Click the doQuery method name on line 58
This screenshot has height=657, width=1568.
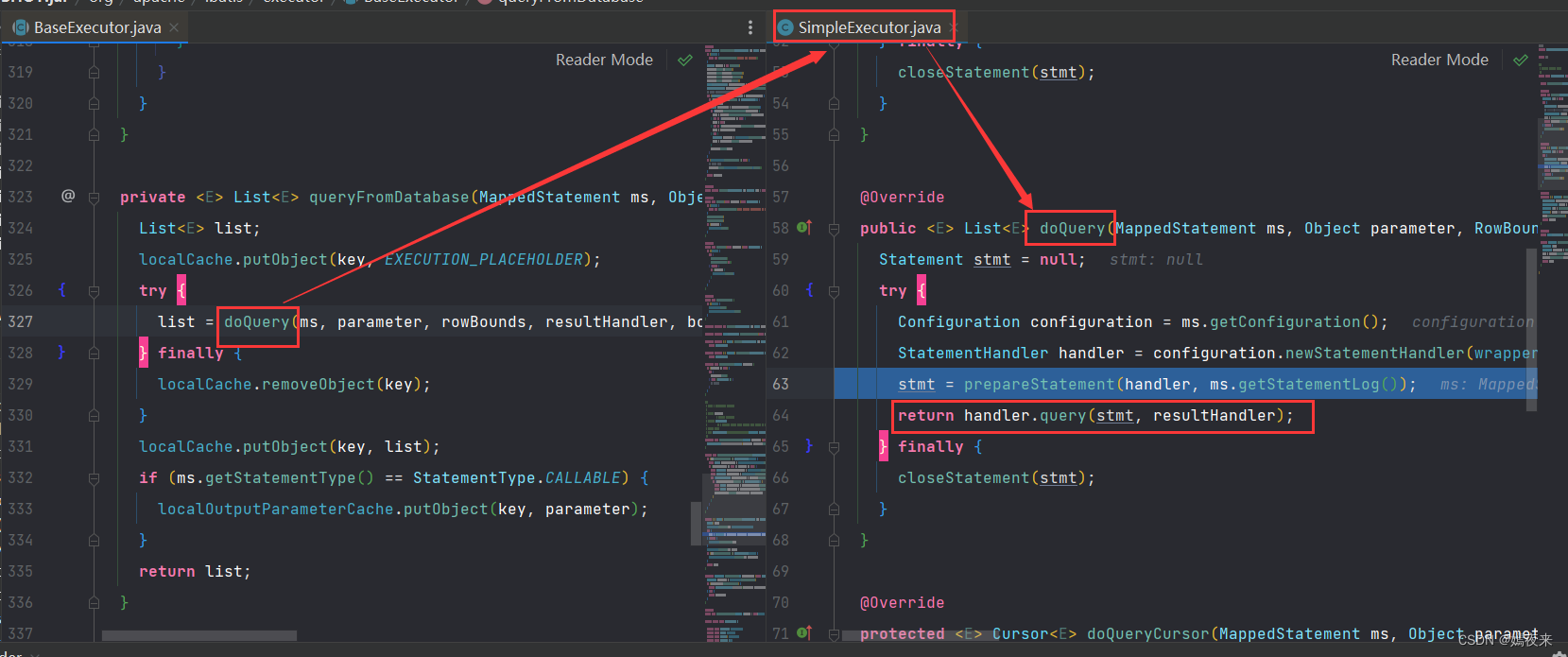(x=1072, y=228)
